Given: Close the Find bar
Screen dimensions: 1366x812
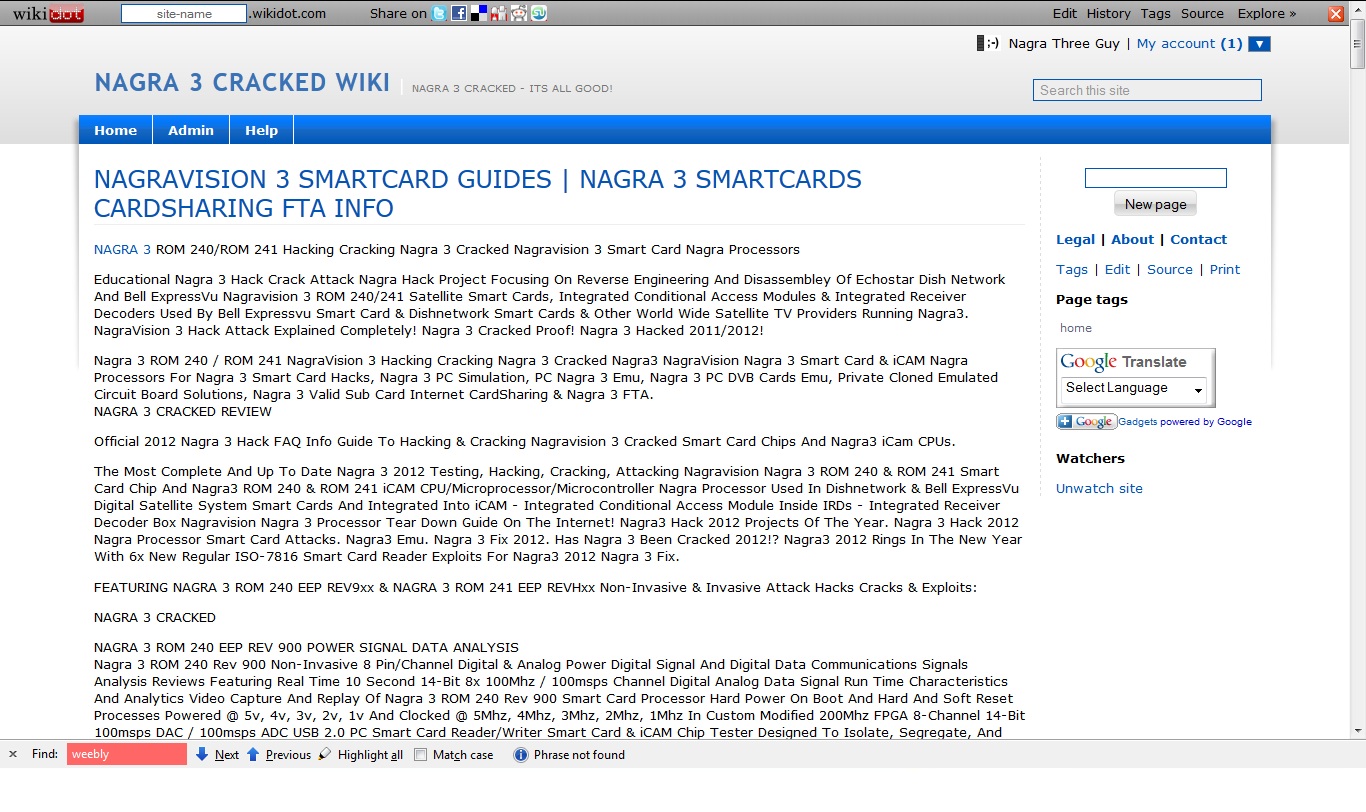Looking at the screenshot, I should pos(13,755).
